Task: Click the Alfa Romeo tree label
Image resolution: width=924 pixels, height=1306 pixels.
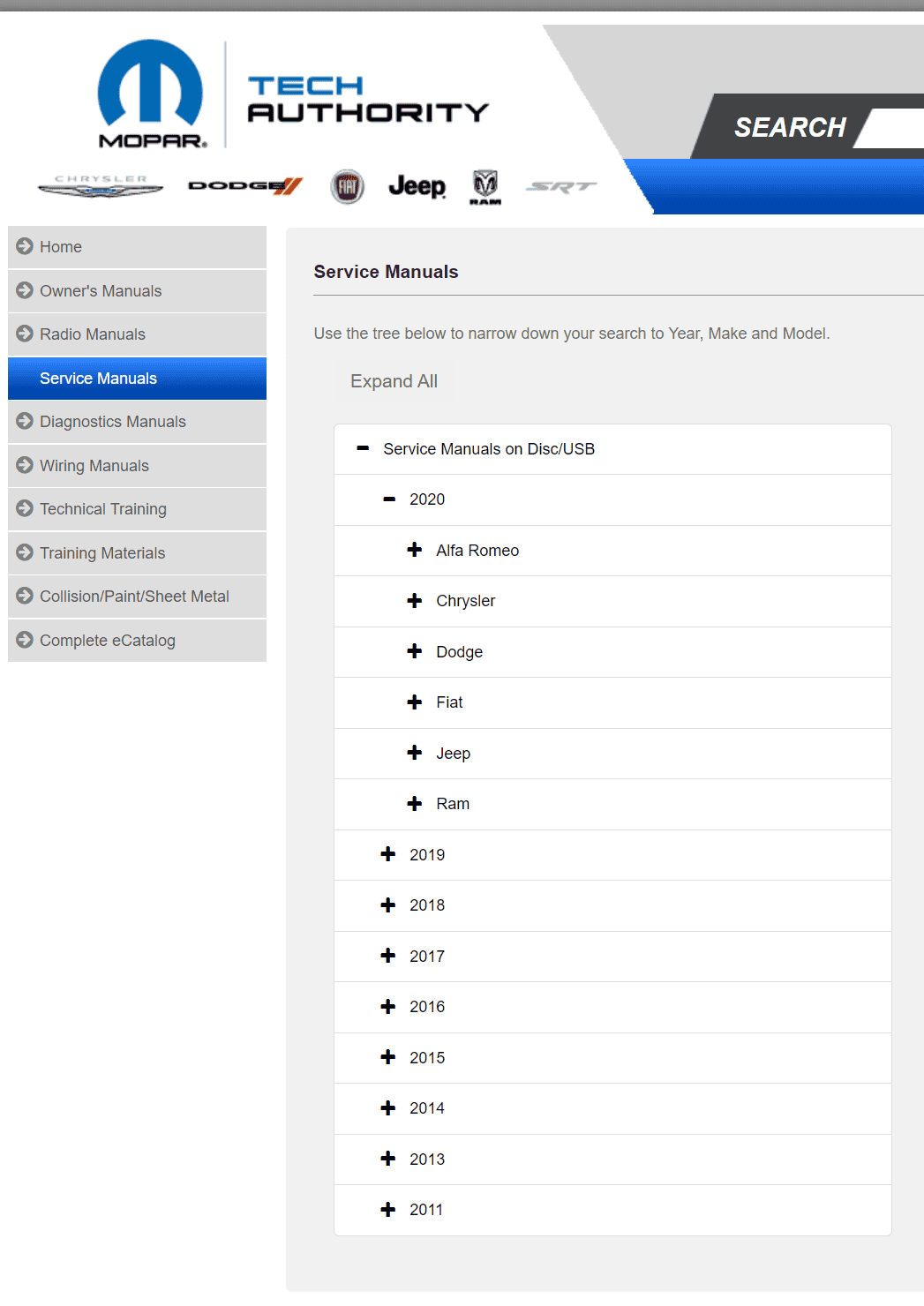Action: (x=477, y=551)
